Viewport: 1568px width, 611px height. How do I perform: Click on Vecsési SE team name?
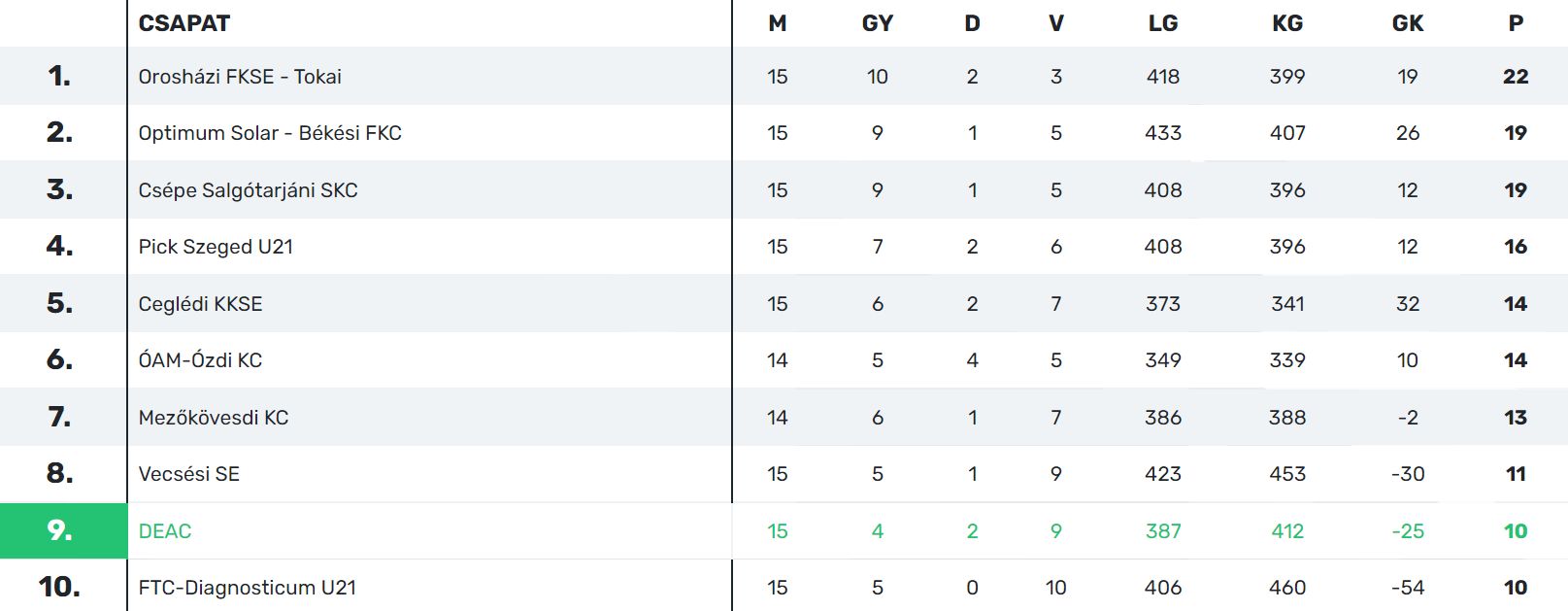click(188, 474)
